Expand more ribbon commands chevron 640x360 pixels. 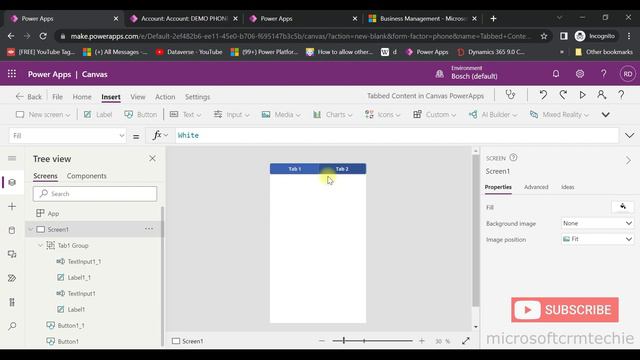606,115
